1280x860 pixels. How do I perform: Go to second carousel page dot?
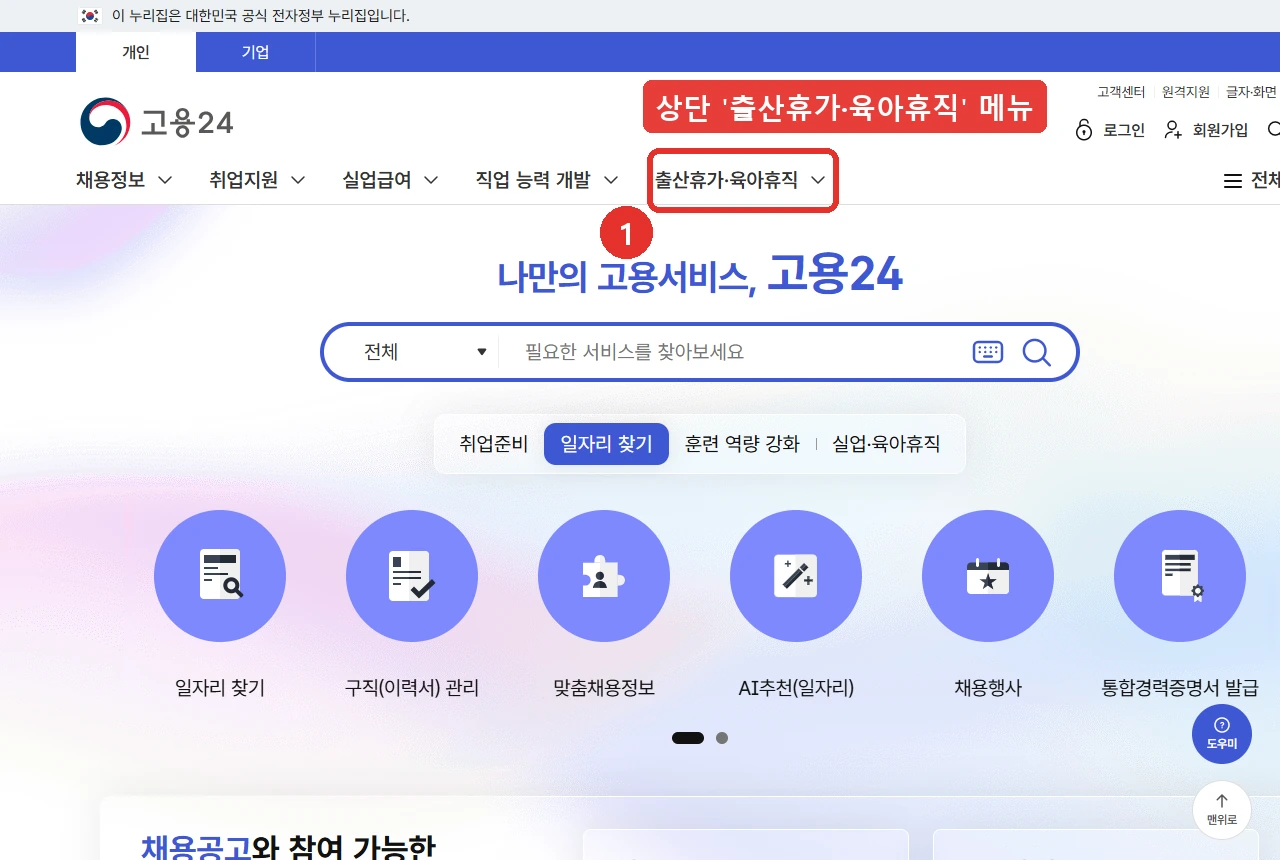click(x=722, y=738)
